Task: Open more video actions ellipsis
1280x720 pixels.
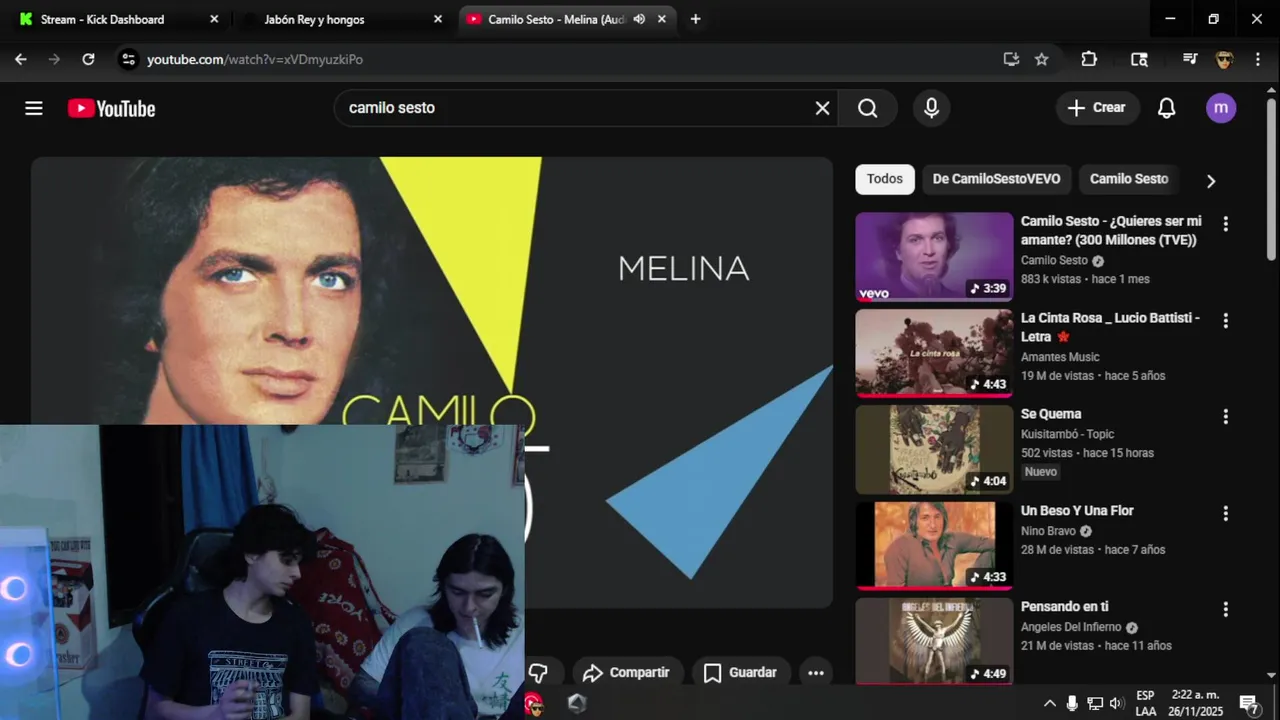Action: 816,673
